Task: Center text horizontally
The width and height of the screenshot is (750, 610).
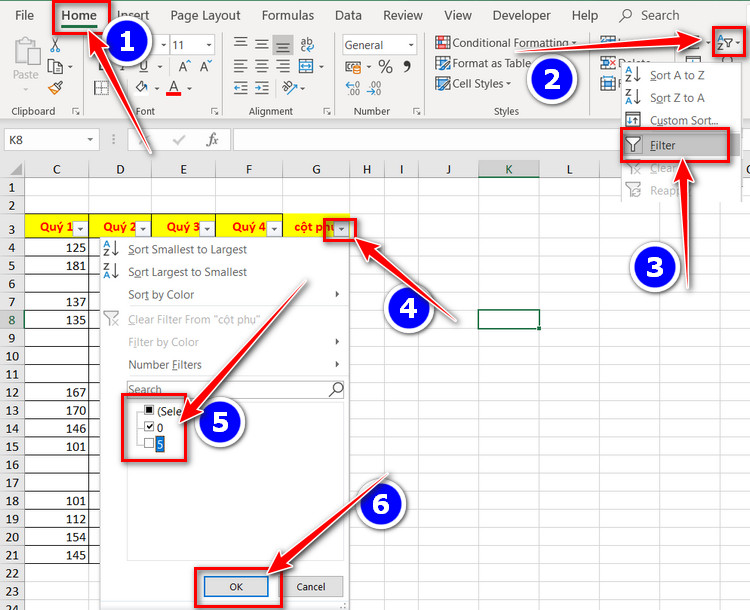Action: point(262,66)
